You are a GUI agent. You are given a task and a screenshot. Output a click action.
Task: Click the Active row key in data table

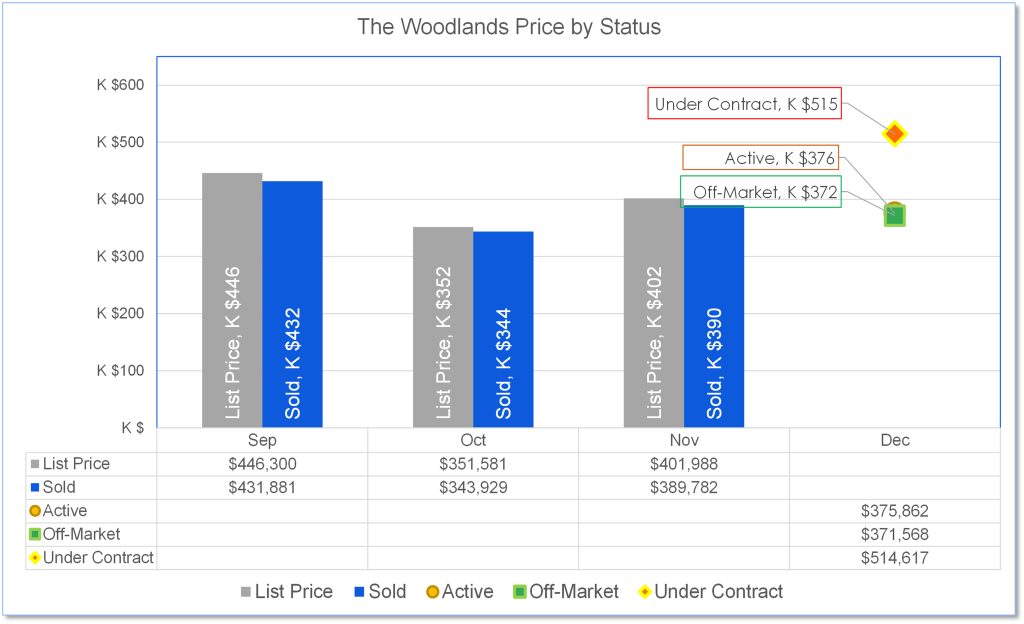(x=58, y=511)
